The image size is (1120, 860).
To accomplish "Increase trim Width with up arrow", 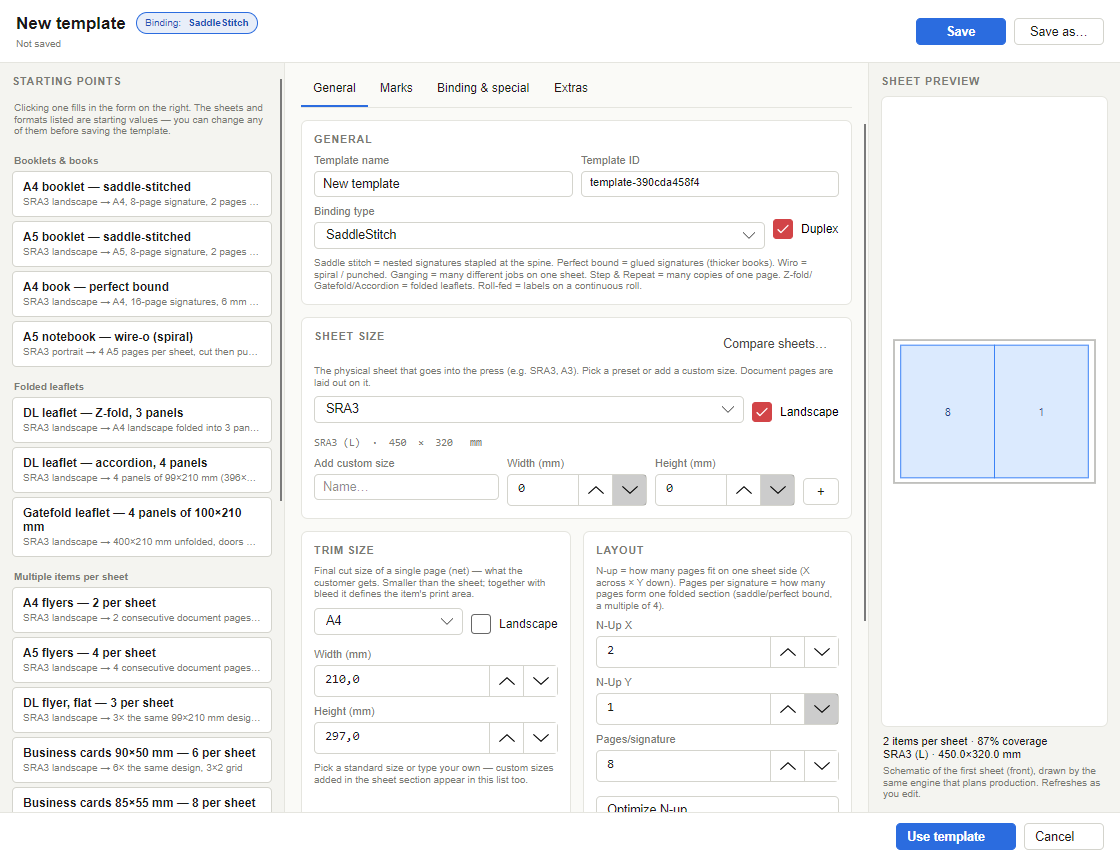I will [506, 681].
